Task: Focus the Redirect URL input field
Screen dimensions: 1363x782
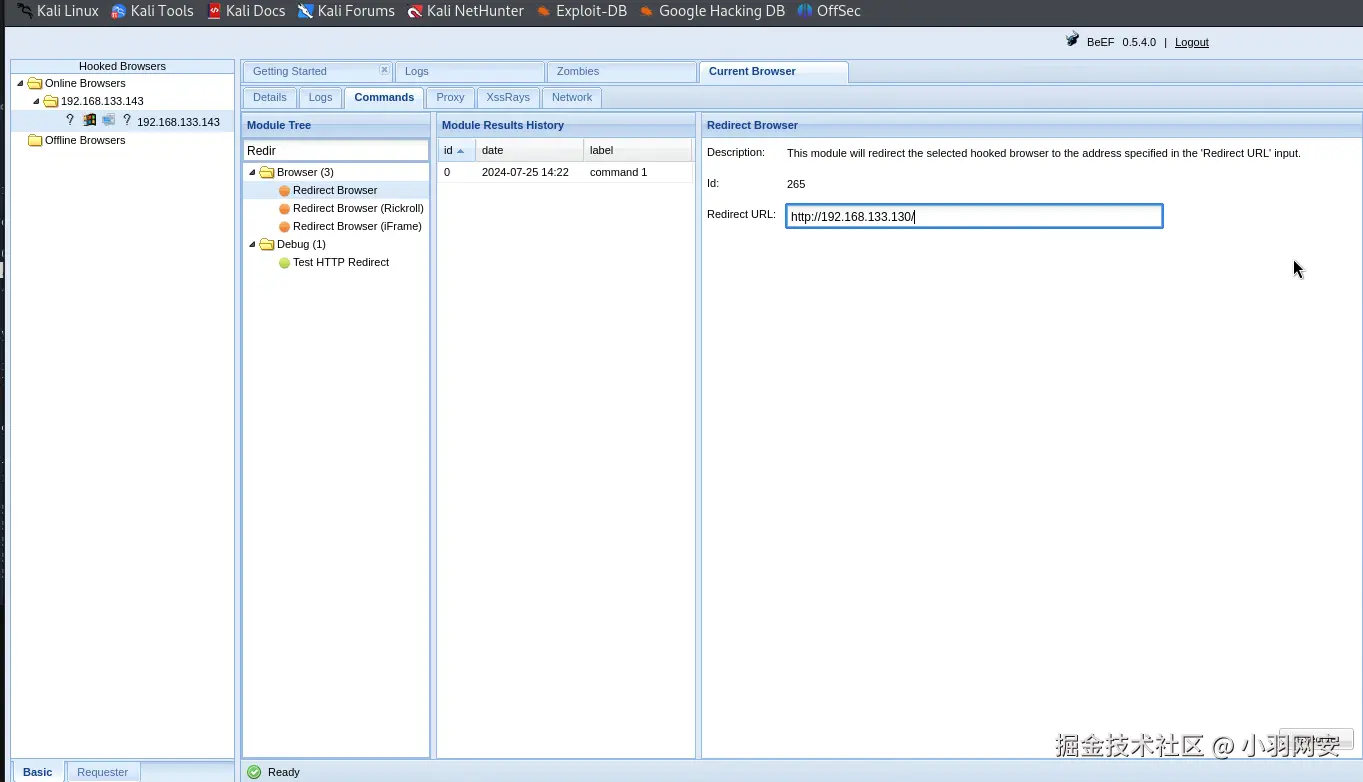Action: tap(974, 216)
